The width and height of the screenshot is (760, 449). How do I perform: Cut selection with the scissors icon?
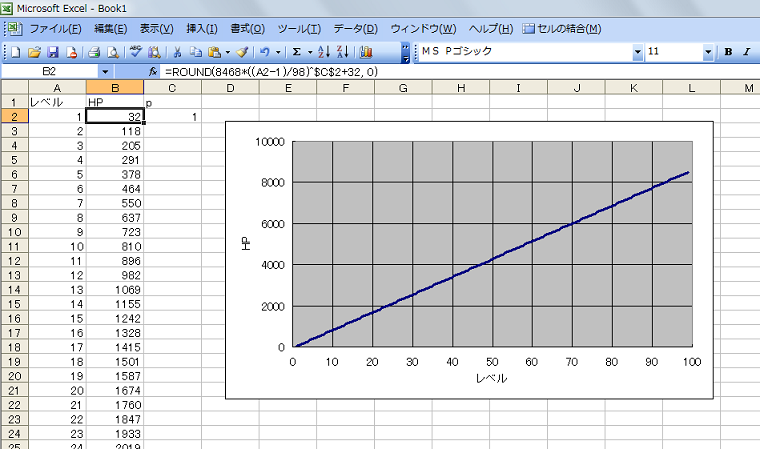(177, 52)
